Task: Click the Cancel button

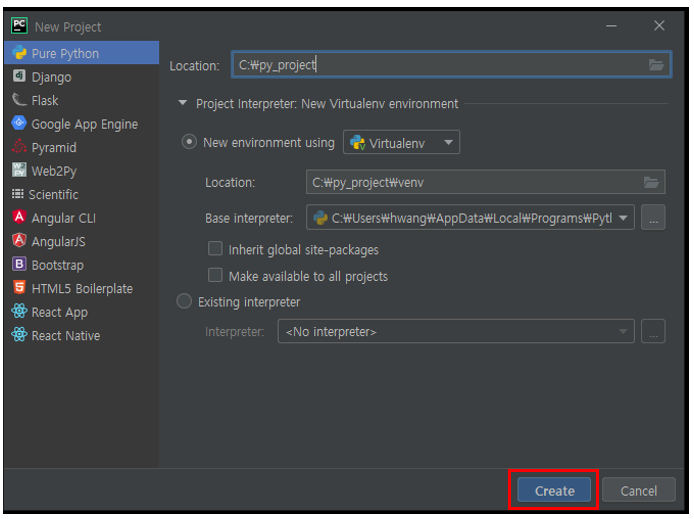Action: click(639, 490)
